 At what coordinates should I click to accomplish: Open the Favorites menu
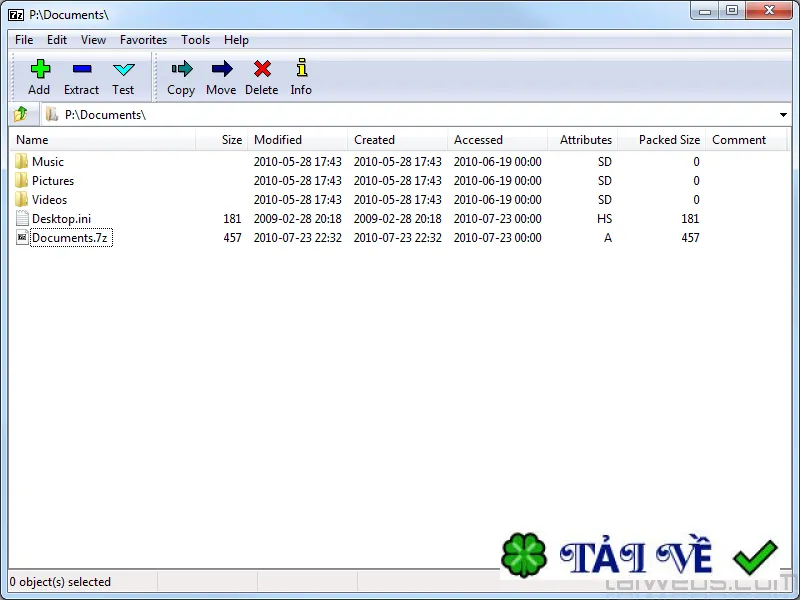point(143,40)
